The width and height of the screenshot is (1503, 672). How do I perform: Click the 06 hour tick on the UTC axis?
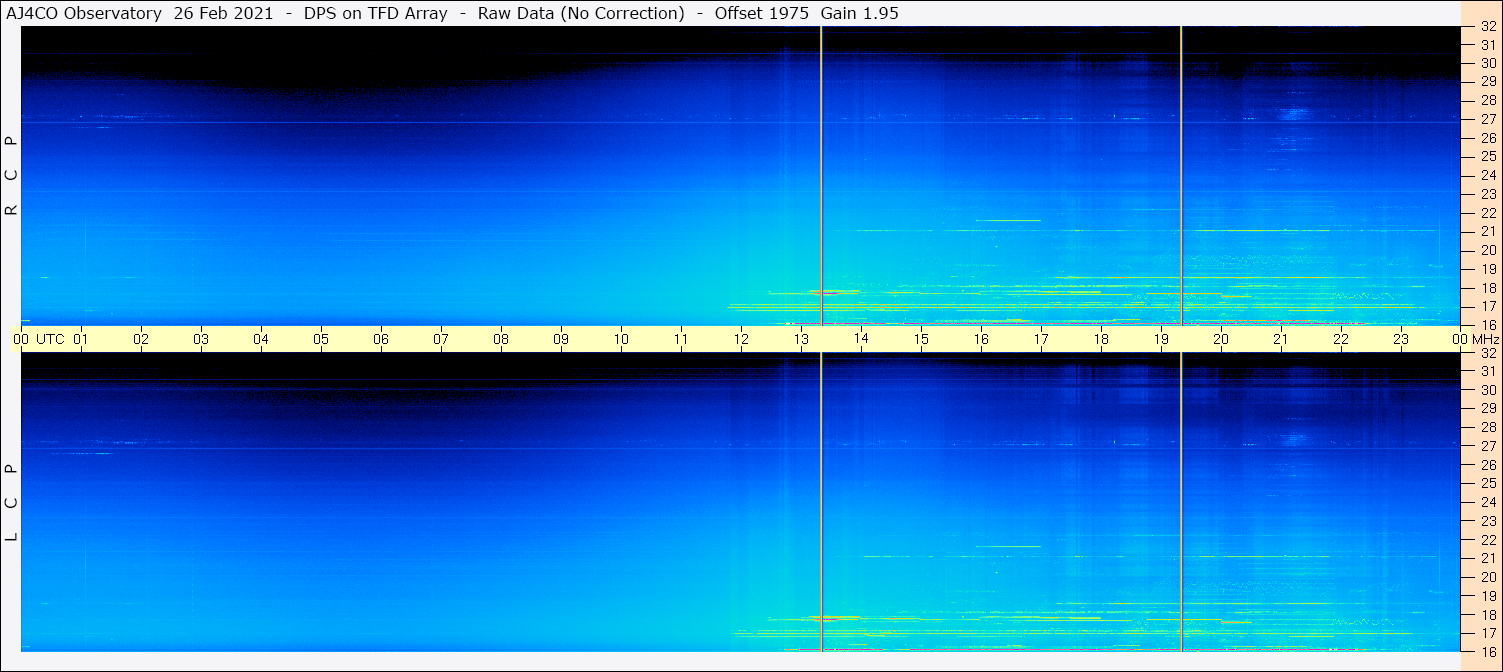click(381, 339)
